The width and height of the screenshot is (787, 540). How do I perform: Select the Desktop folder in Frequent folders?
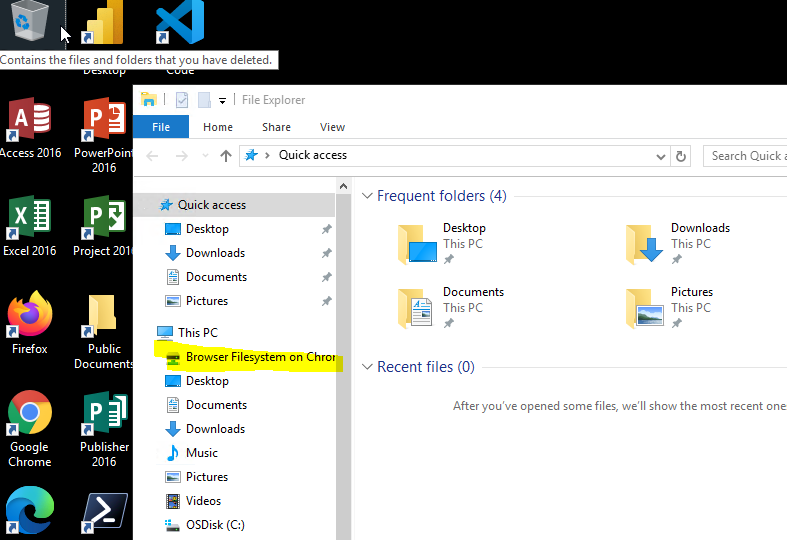point(442,243)
